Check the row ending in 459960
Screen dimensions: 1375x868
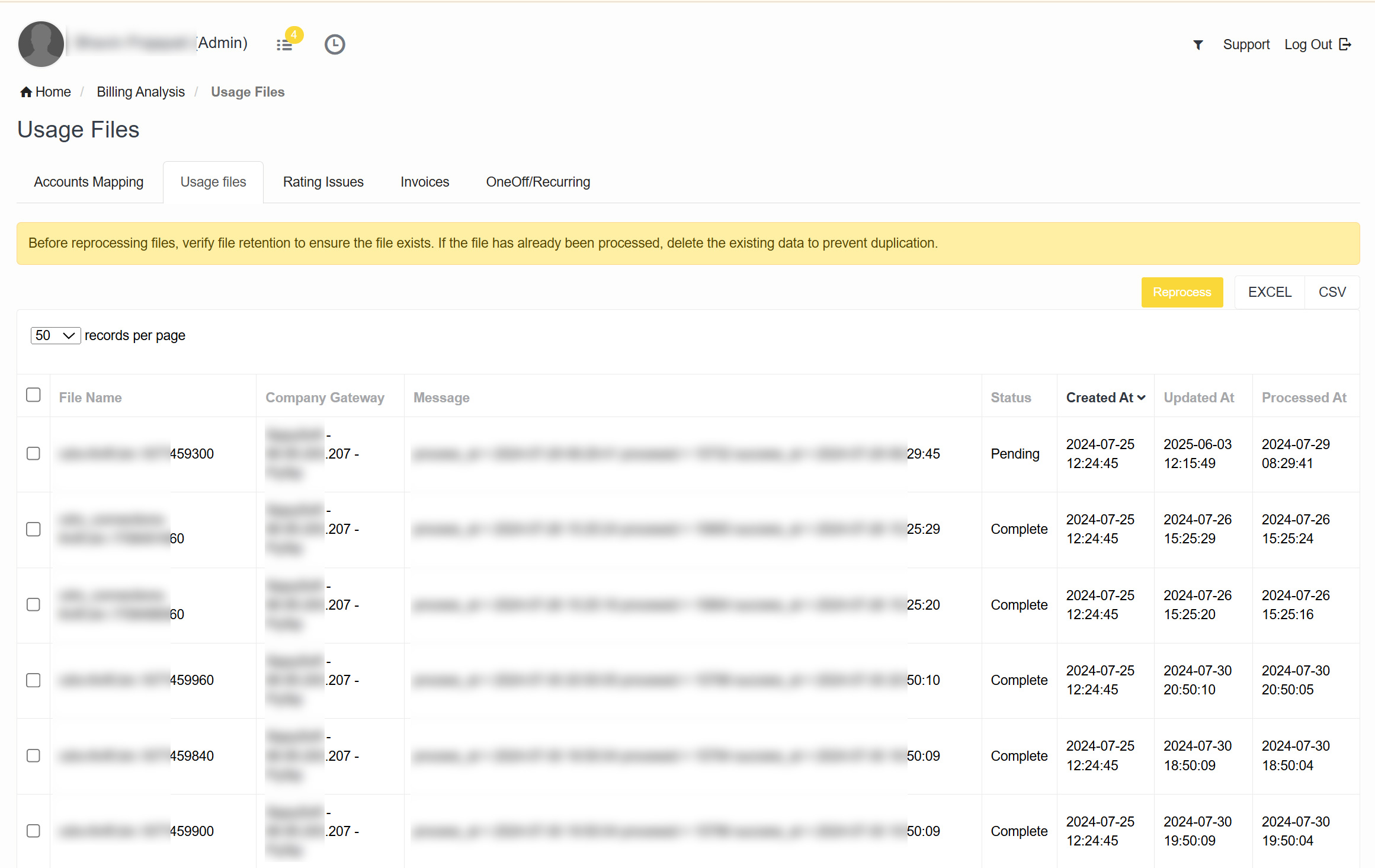[33, 680]
